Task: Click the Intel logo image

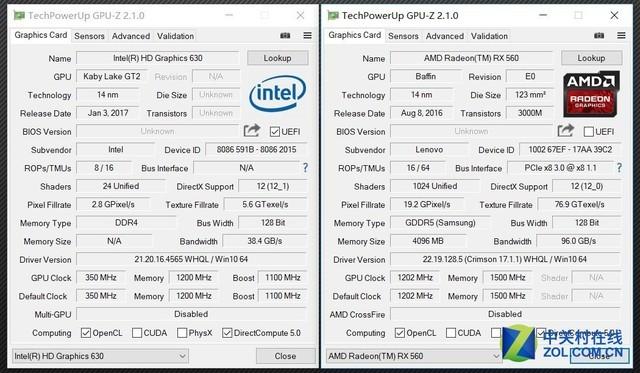Action: 278,93
